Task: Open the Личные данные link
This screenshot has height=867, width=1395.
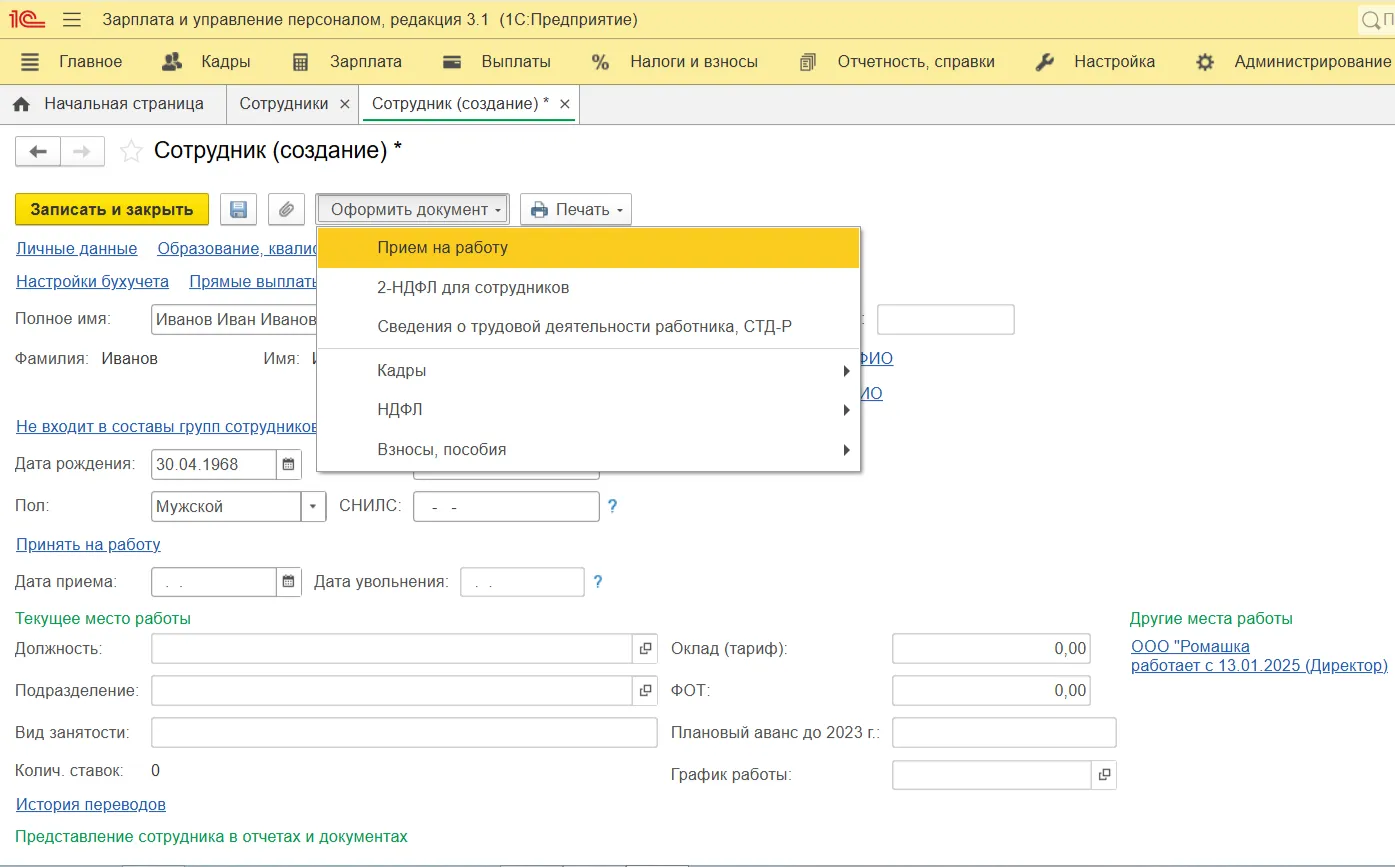Action: pos(77,249)
